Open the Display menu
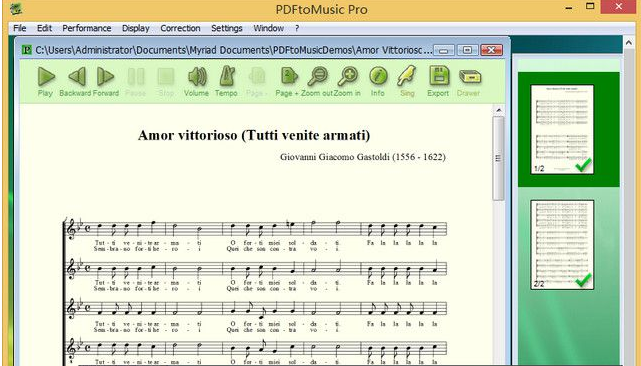This screenshot has width=641, height=366. coord(136,28)
